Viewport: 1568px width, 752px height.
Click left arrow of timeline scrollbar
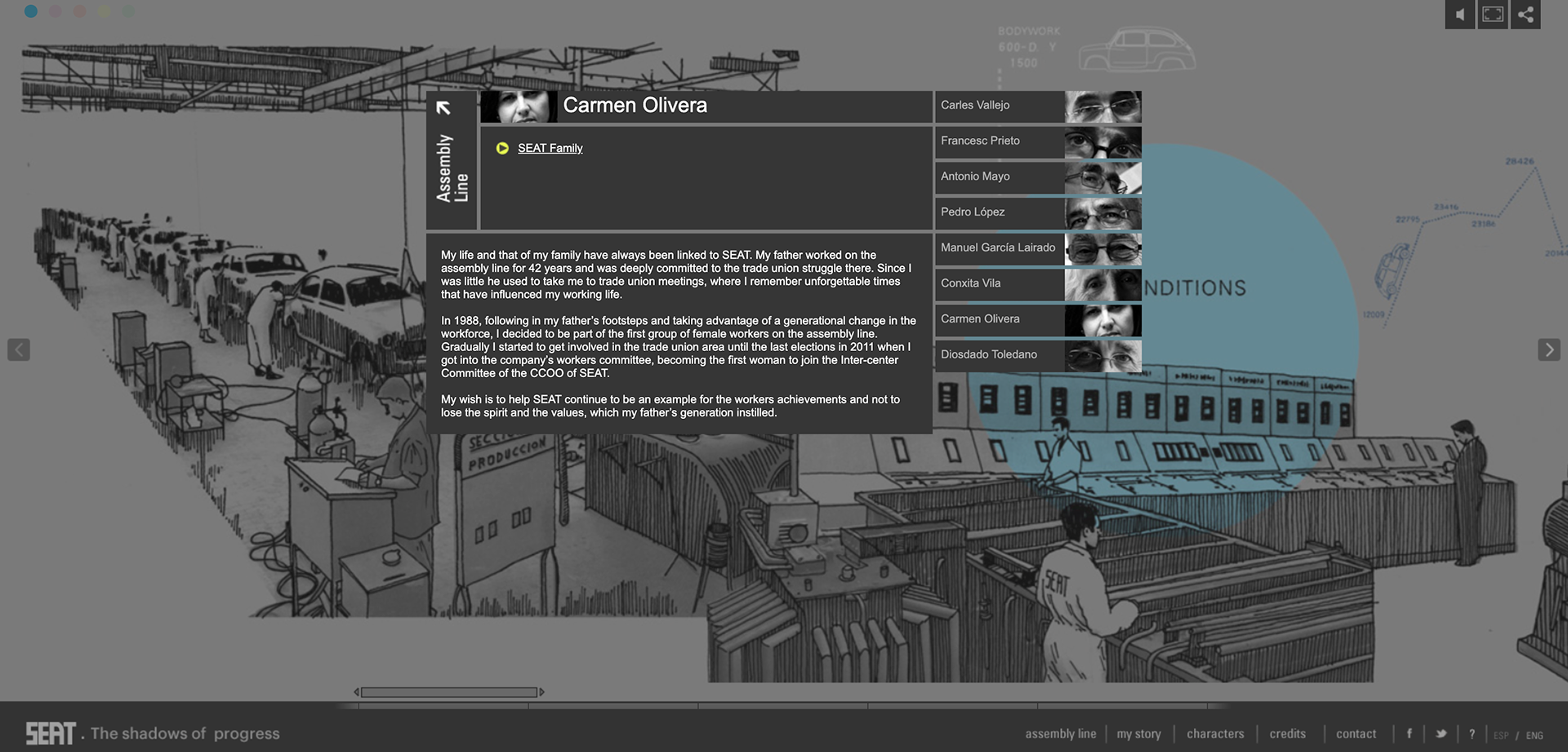[x=356, y=692]
